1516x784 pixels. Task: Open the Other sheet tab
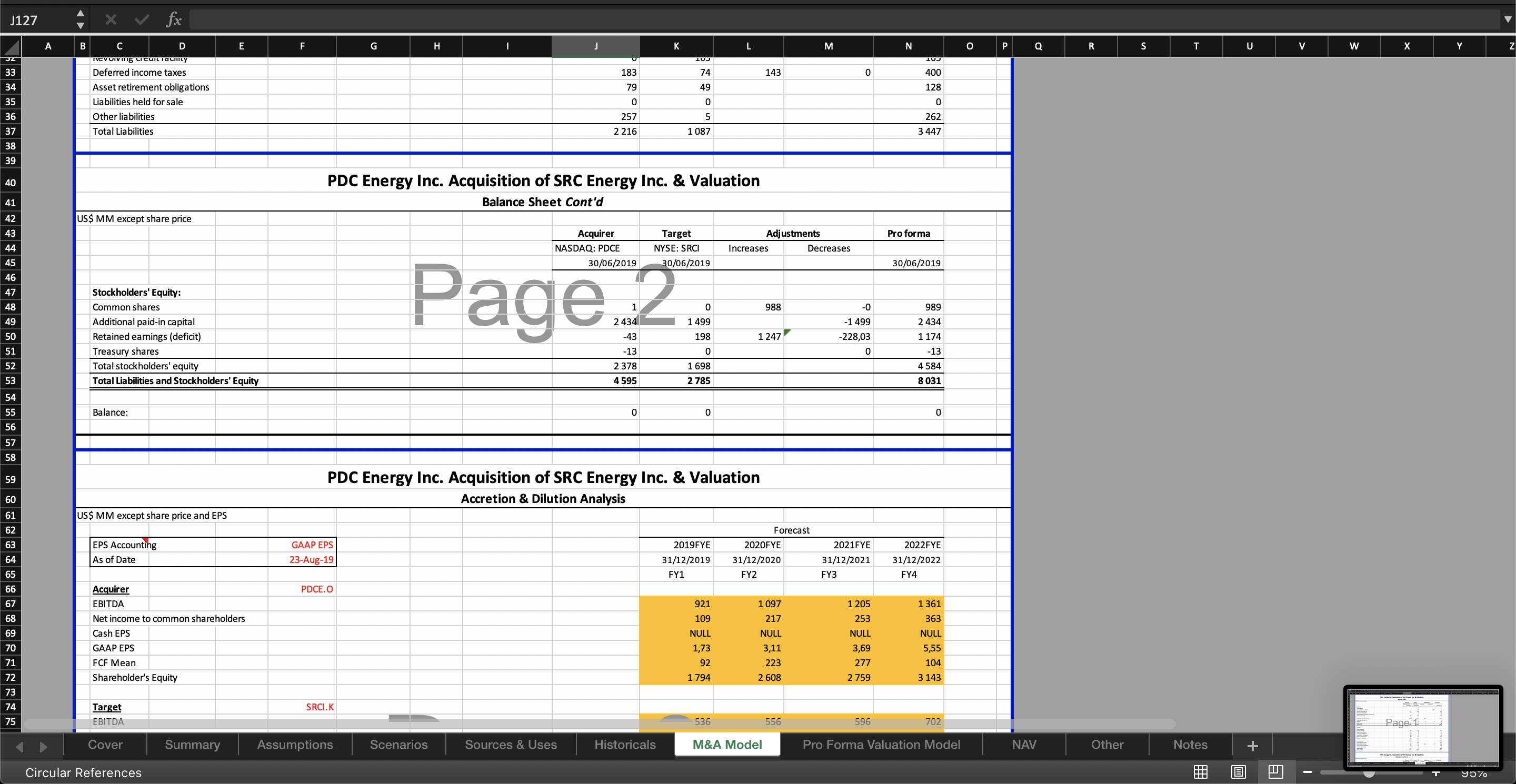1107,745
